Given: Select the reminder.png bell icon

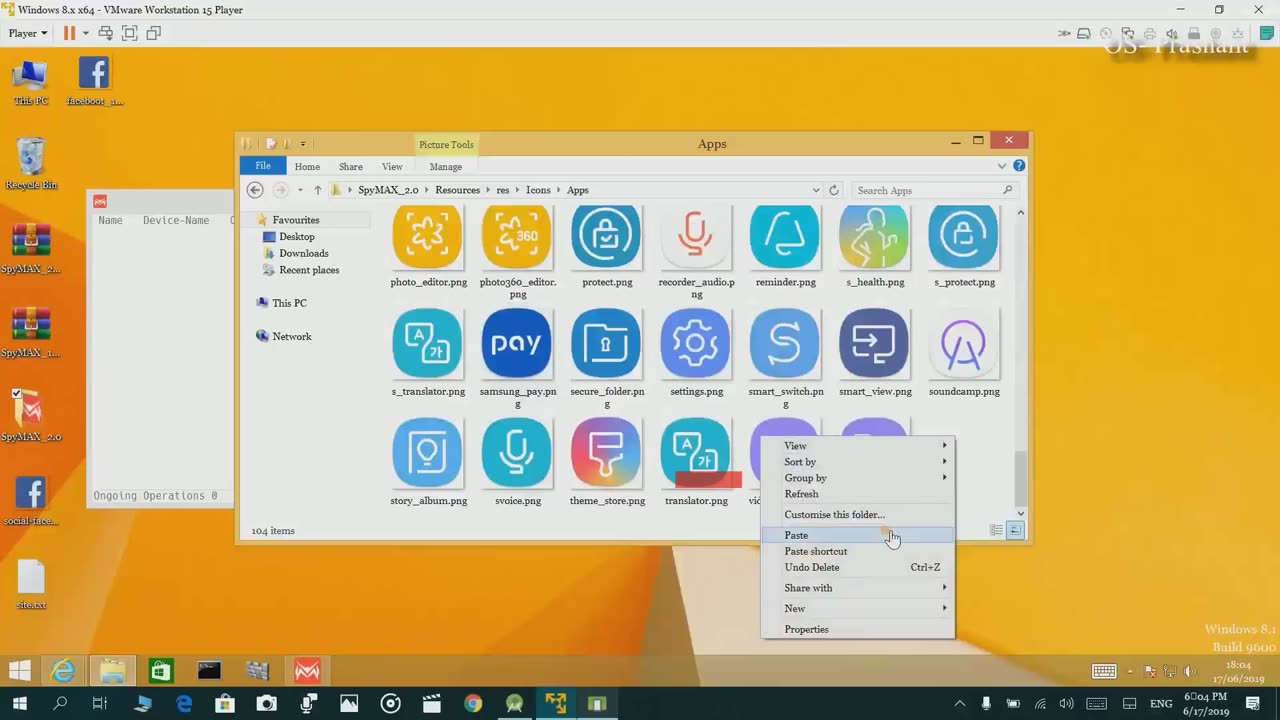Looking at the screenshot, I should (785, 237).
